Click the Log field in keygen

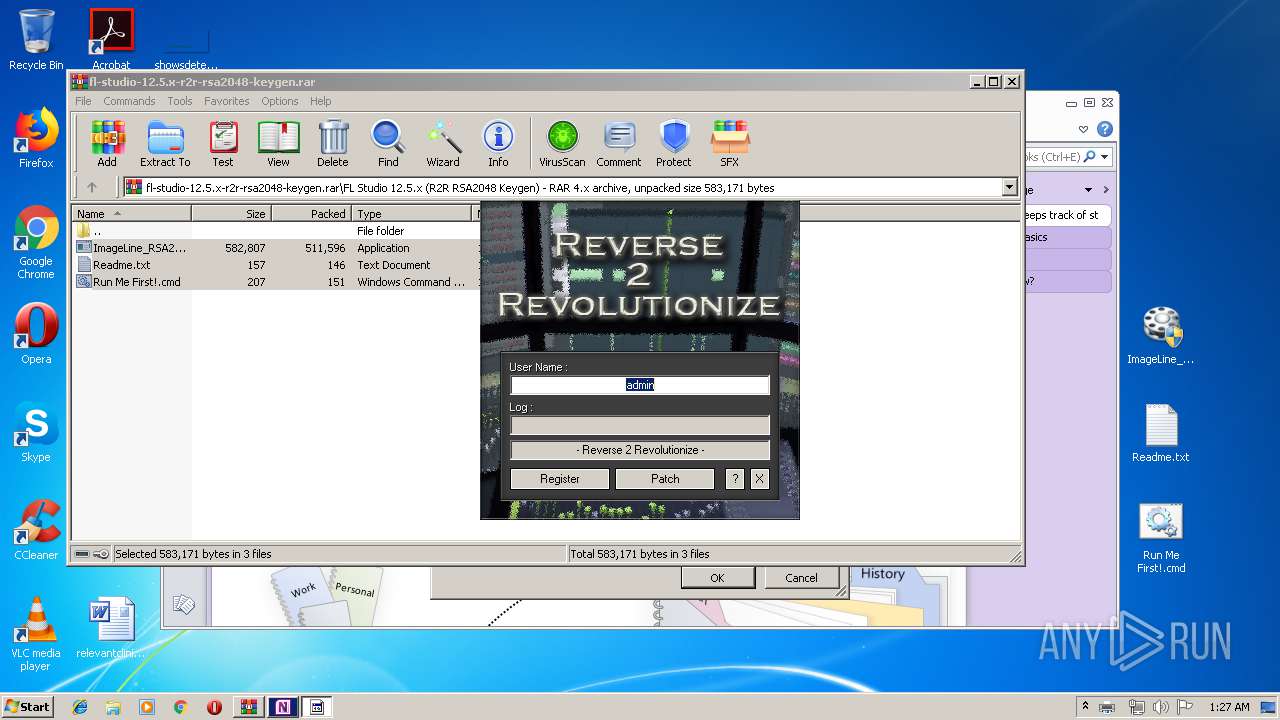pyautogui.click(x=640, y=425)
